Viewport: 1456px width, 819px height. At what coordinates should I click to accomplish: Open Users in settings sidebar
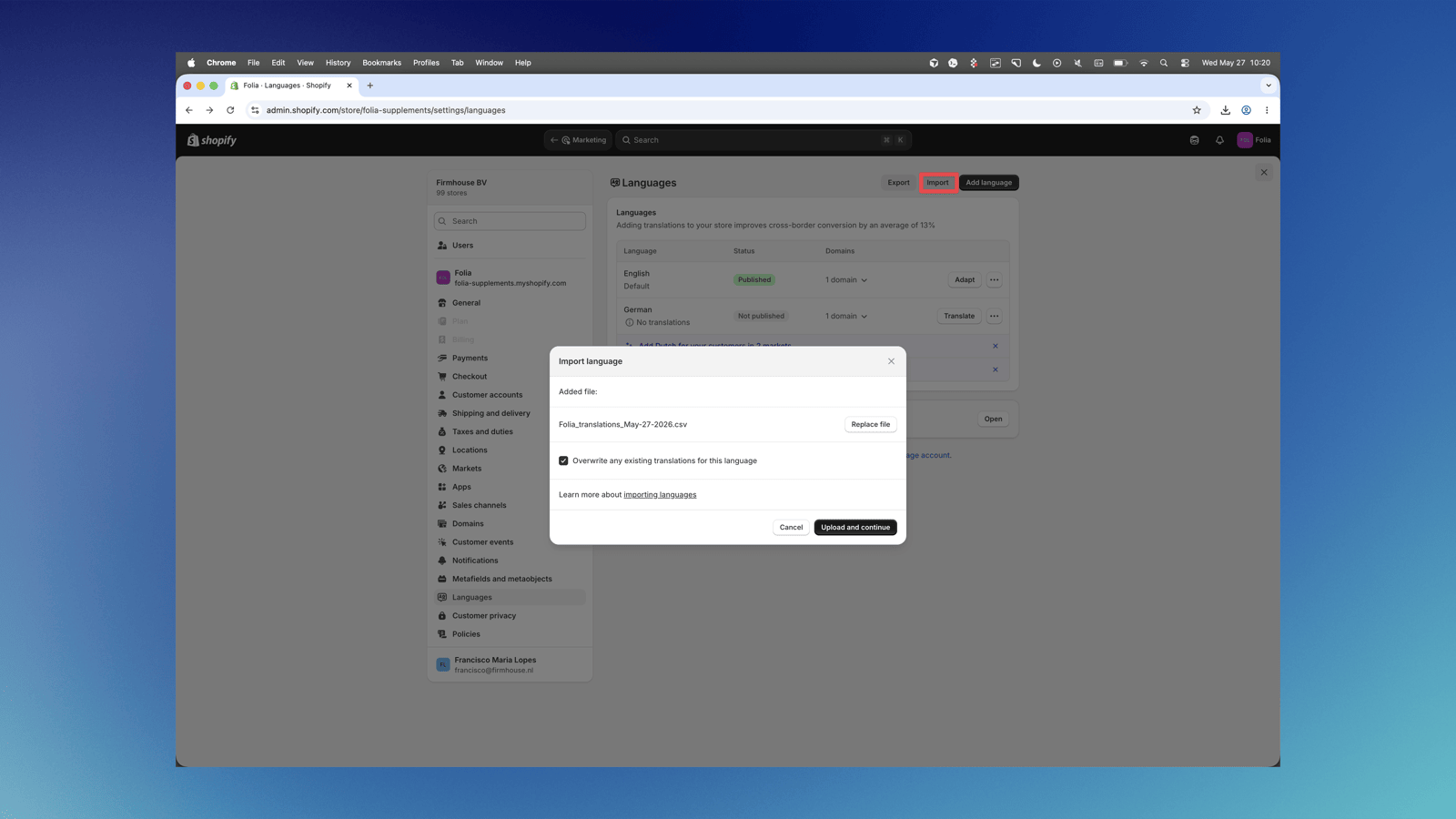click(510, 246)
